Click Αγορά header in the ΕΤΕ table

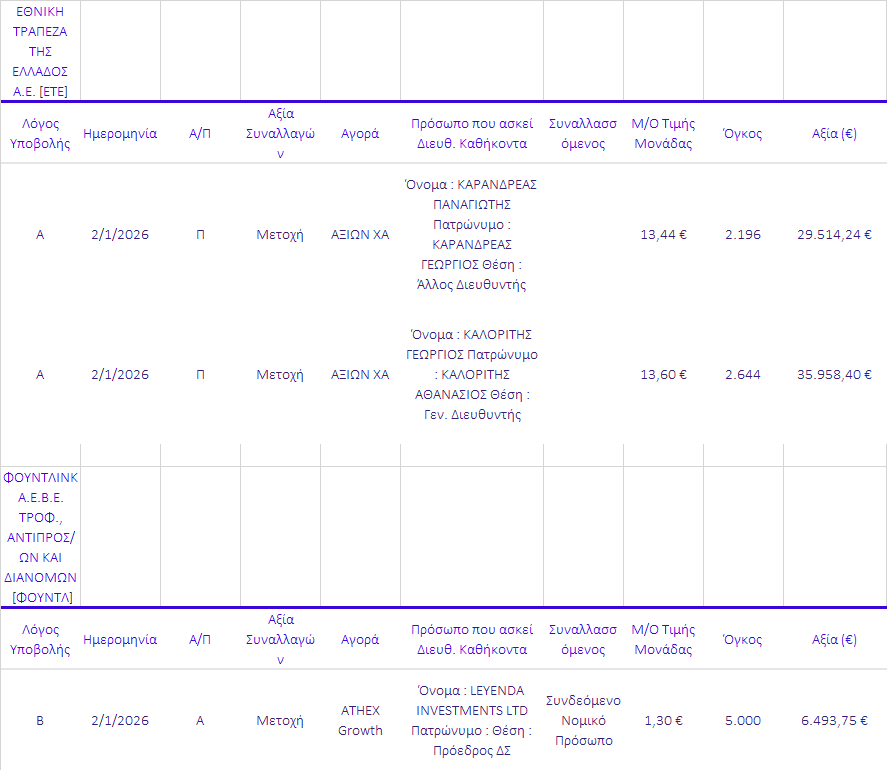[x=360, y=134]
